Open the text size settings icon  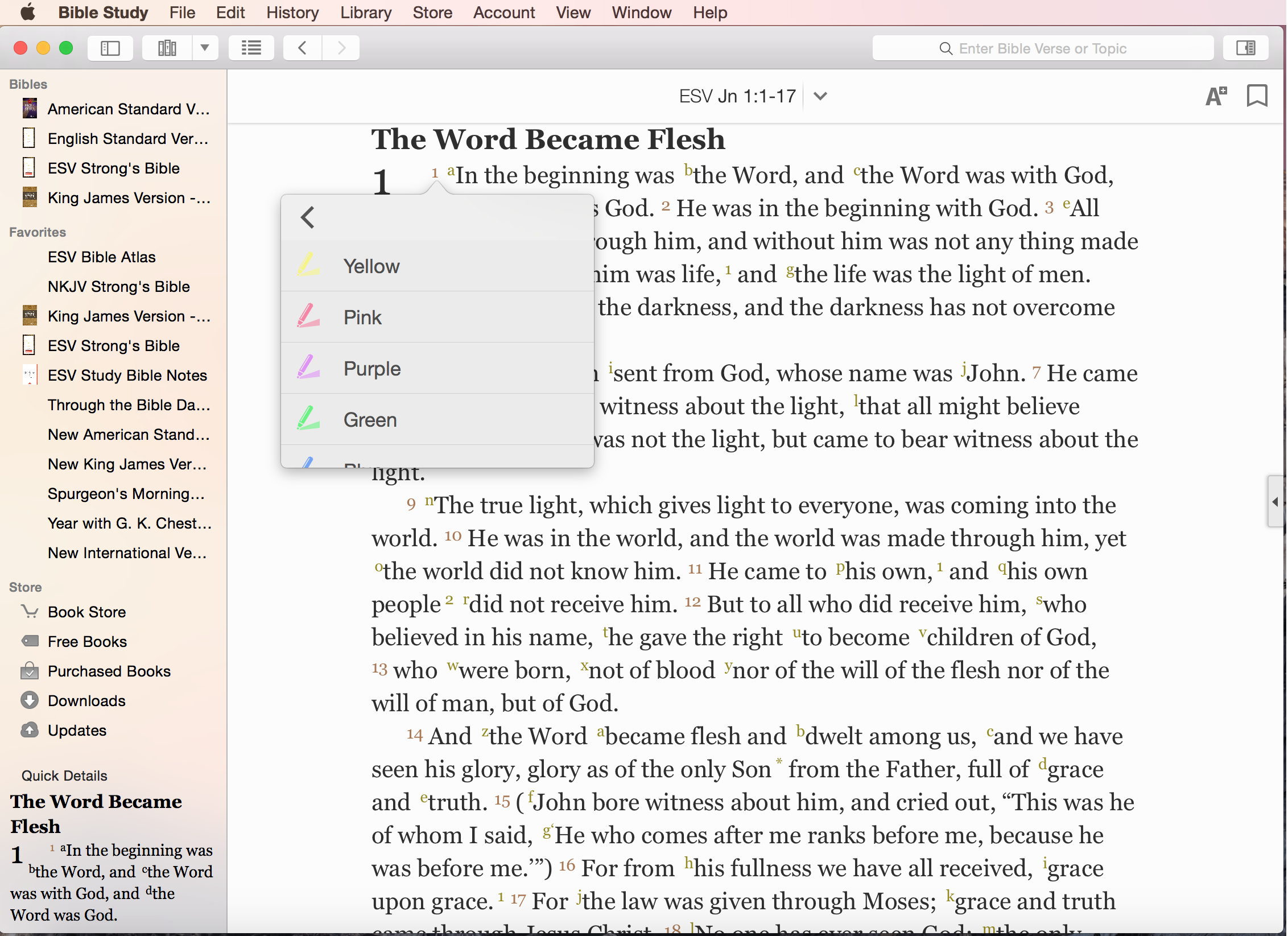(1216, 96)
